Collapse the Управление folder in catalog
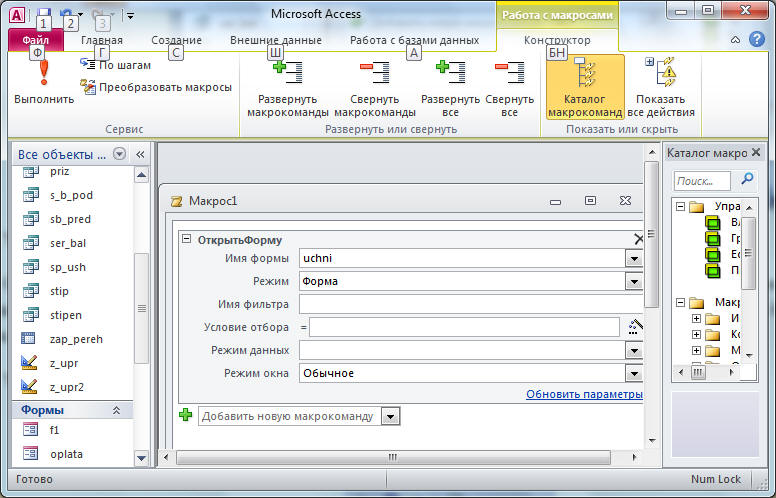This screenshot has height=498, width=776. click(x=681, y=206)
